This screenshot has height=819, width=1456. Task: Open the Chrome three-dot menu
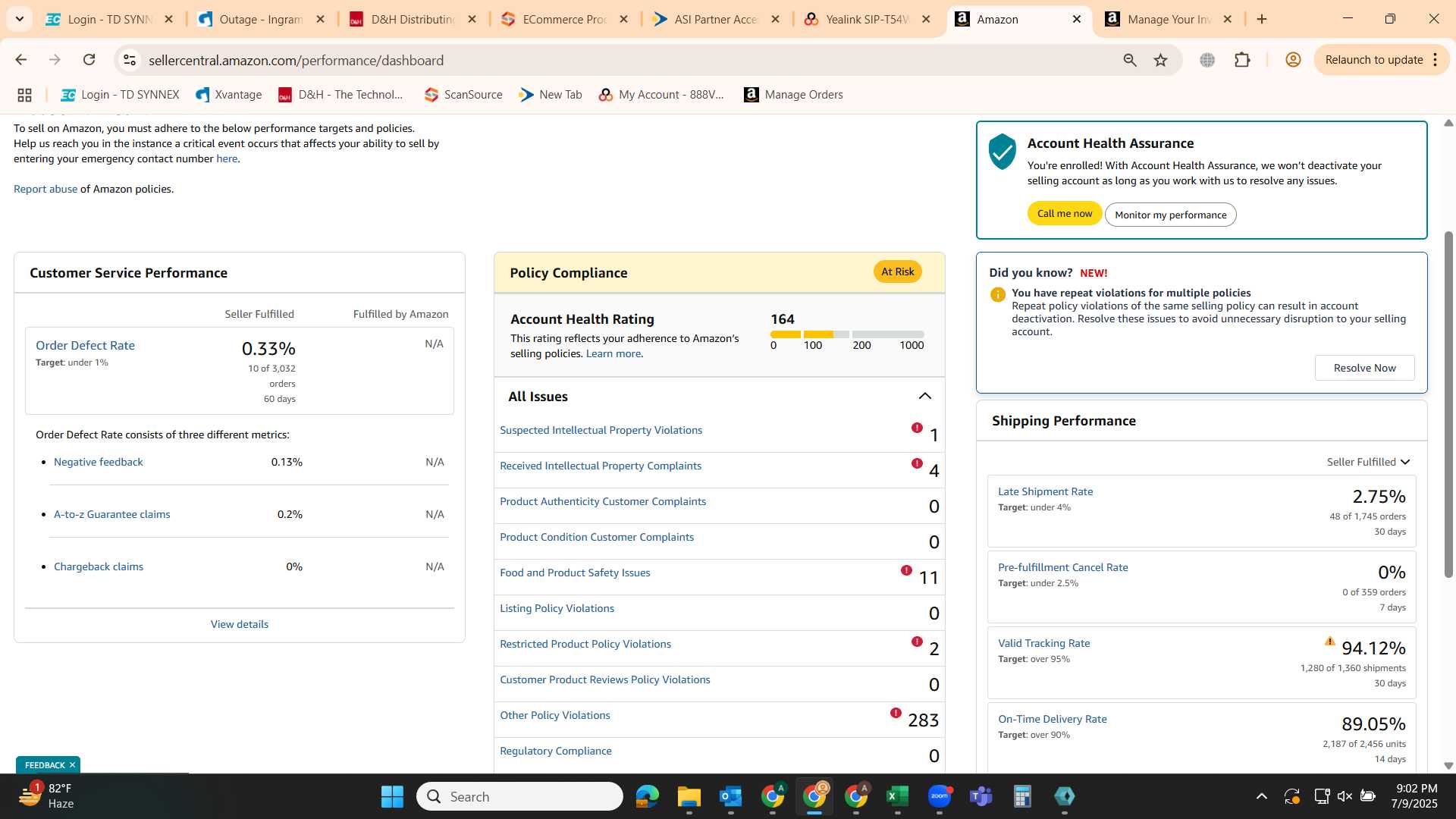pyautogui.click(x=1436, y=60)
